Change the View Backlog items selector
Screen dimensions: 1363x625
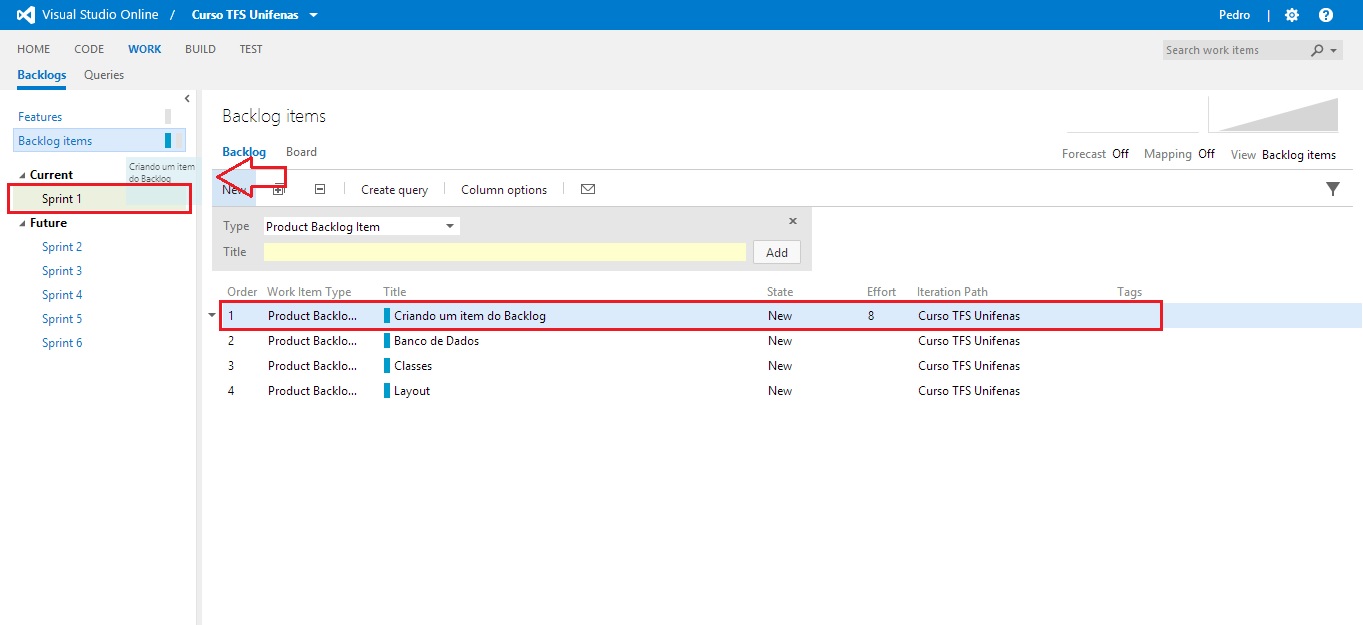(x=1298, y=155)
